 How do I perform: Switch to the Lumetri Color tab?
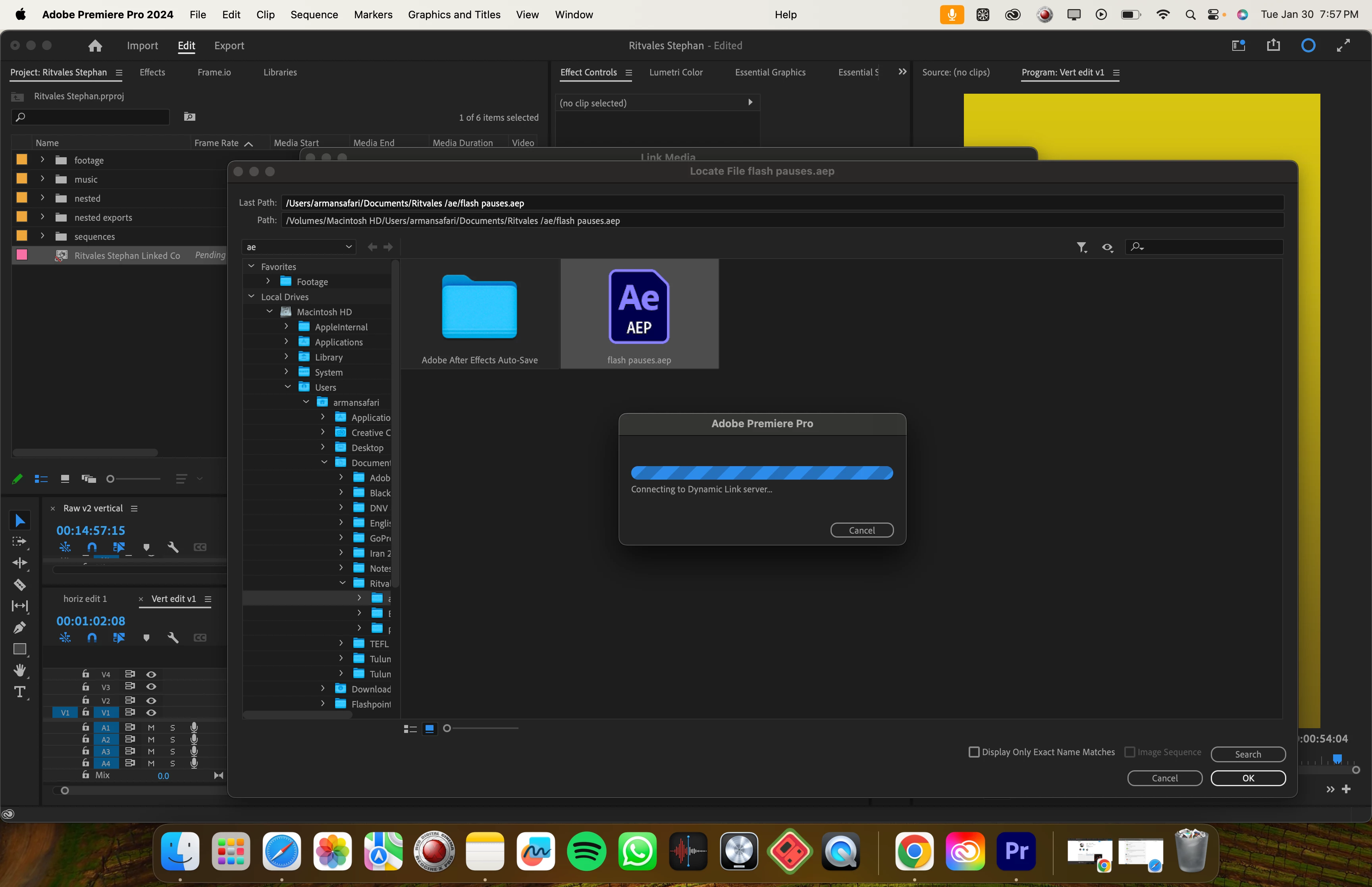[675, 72]
